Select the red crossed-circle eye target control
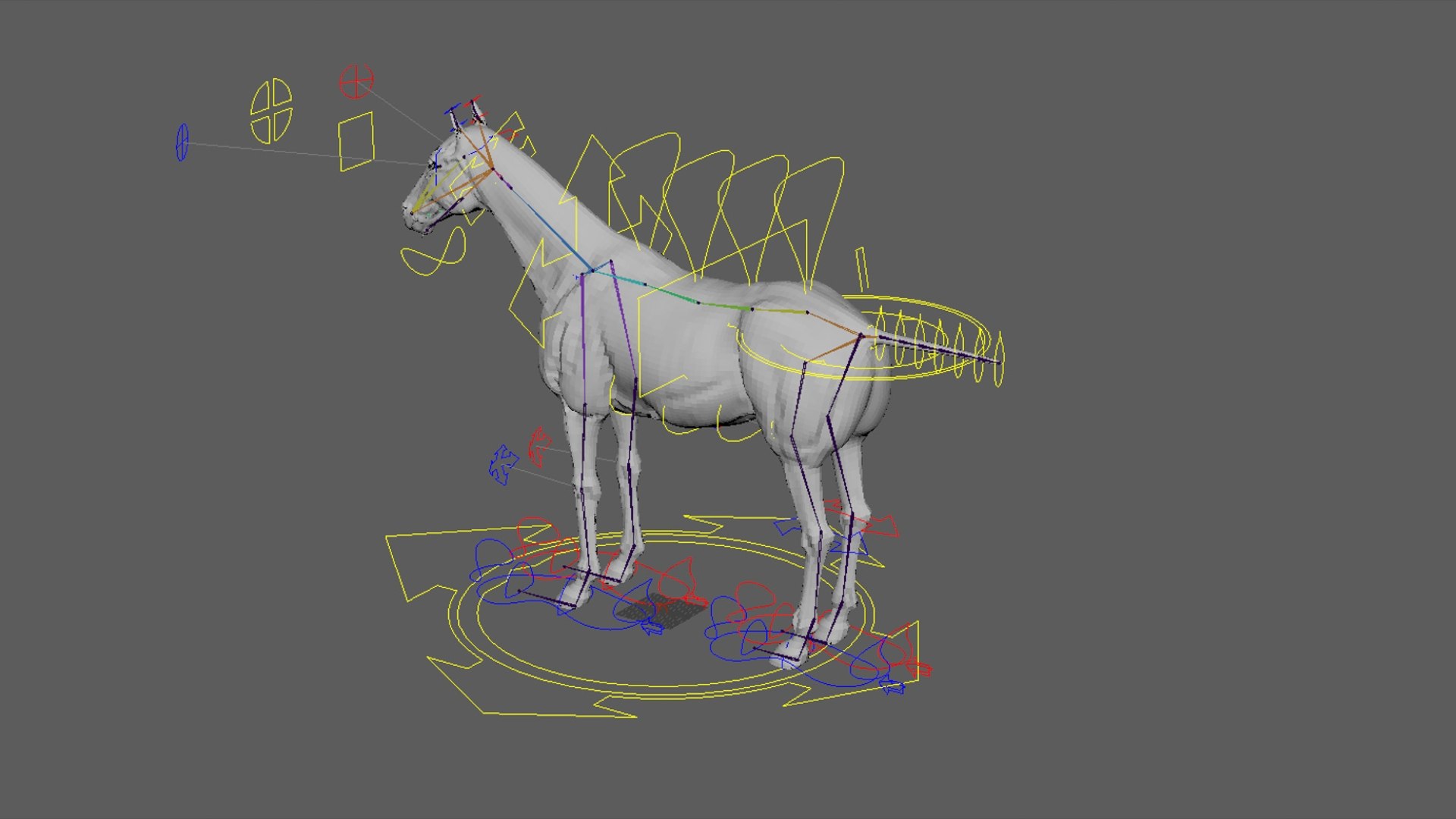Screen dimensions: 1456x819 tap(356, 82)
